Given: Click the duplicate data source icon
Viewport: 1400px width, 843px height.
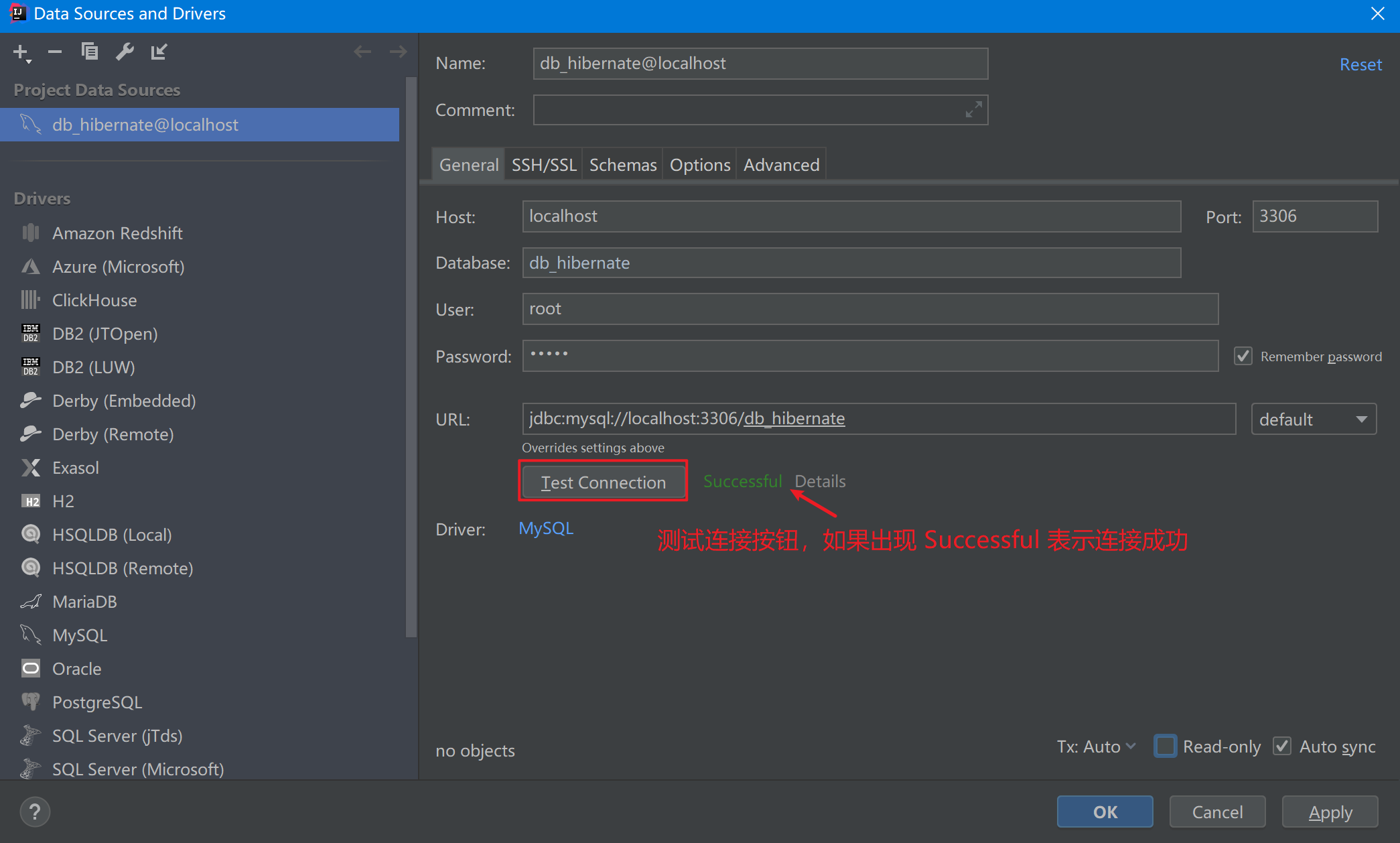Looking at the screenshot, I should [90, 52].
